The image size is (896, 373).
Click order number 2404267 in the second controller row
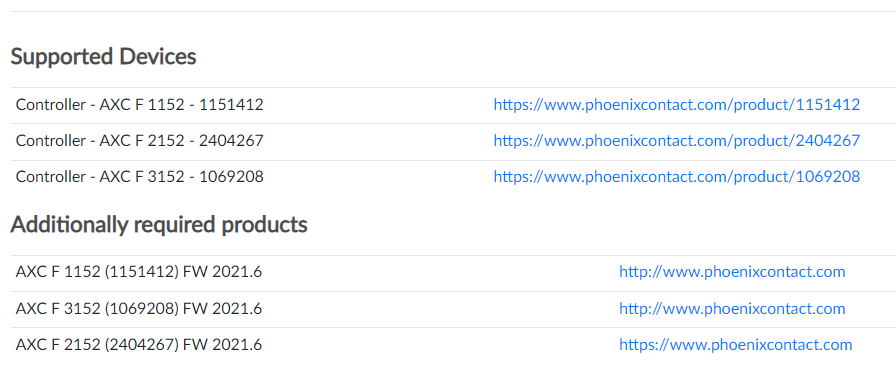coord(231,141)
